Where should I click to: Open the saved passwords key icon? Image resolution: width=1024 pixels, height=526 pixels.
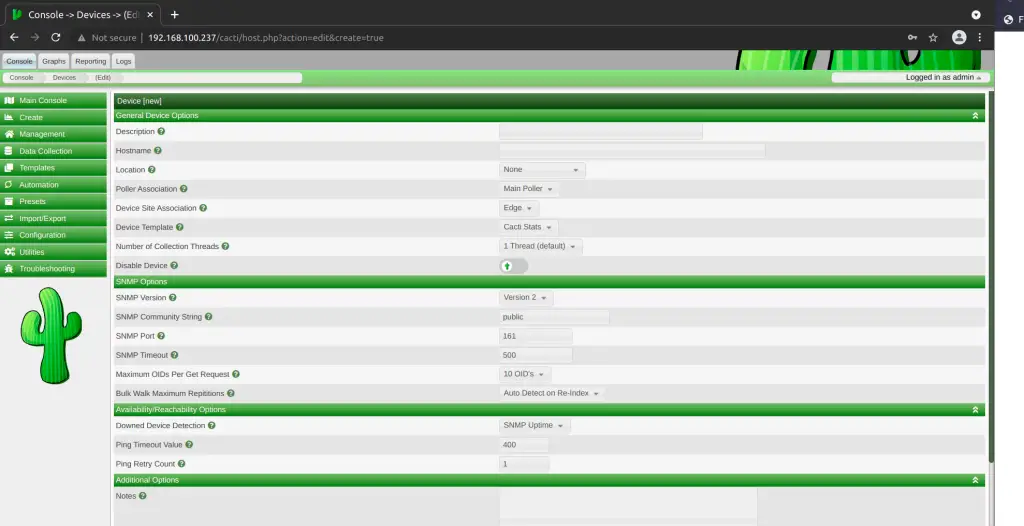point(912,38)
